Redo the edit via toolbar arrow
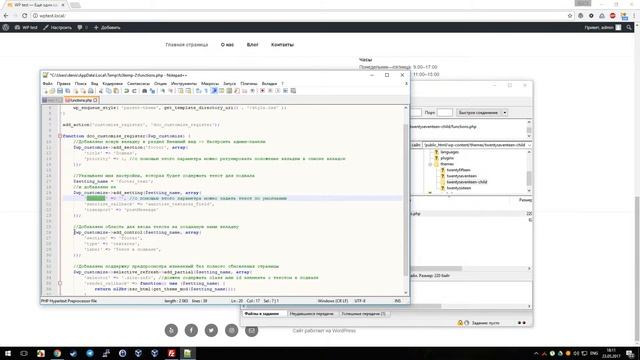 135,91
